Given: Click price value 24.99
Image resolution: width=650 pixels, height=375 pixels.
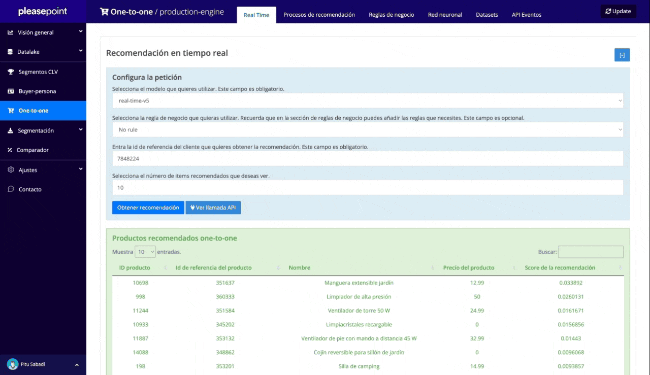Looking at the screenshot, I should tap(477, 311).
